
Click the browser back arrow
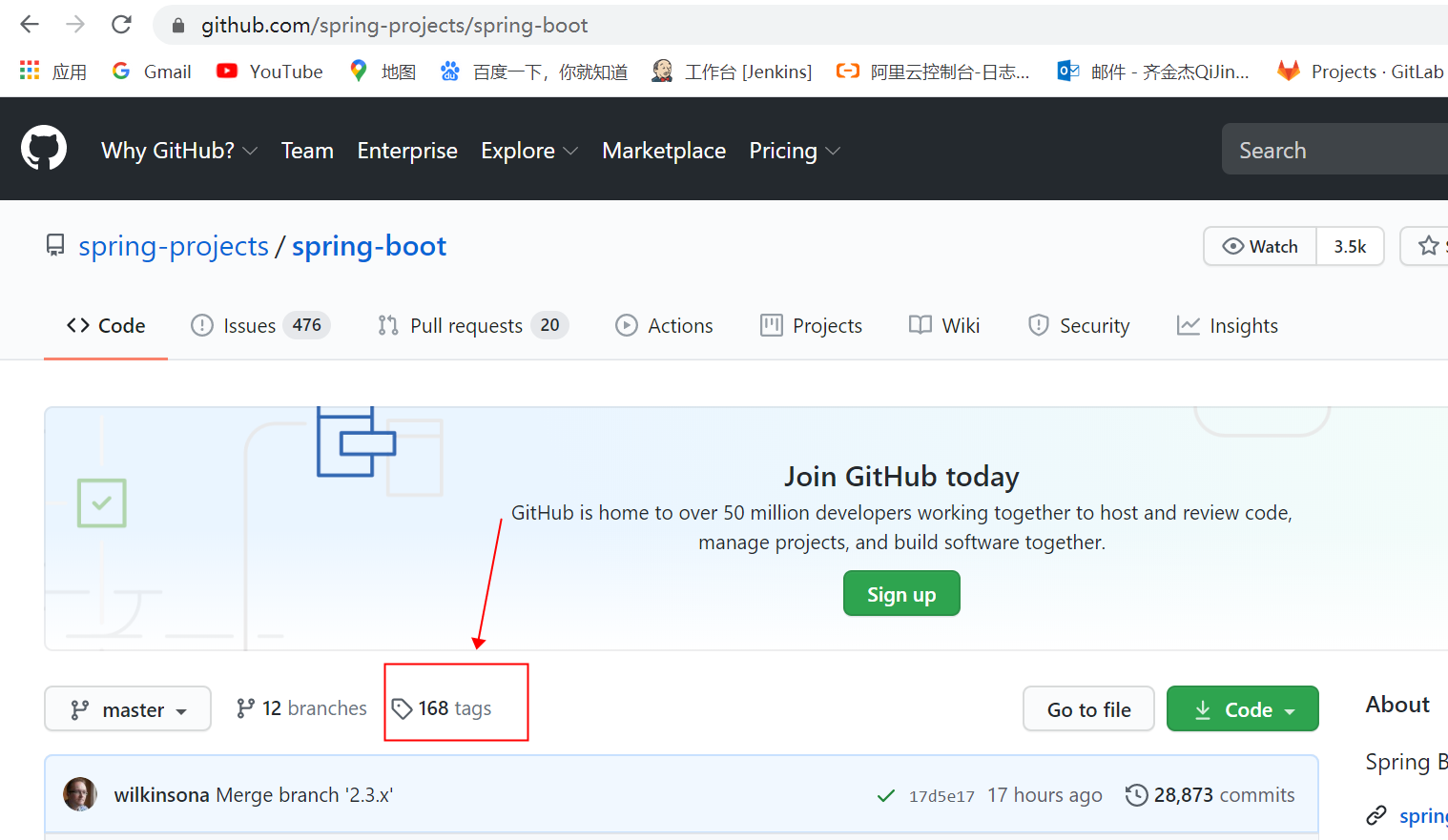coord(30,25)
